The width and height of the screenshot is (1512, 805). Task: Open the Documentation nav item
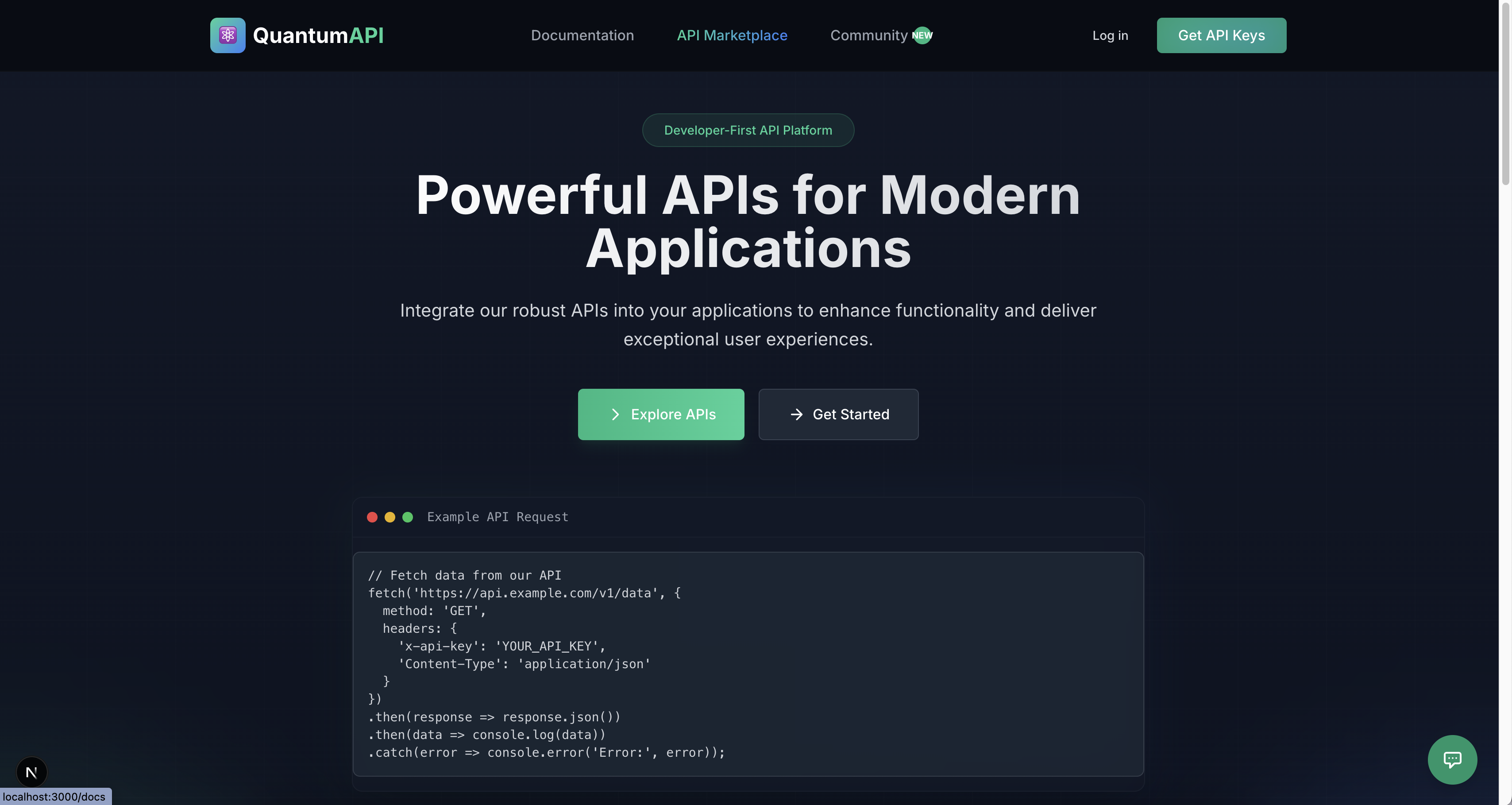click(x=582, y=35)
